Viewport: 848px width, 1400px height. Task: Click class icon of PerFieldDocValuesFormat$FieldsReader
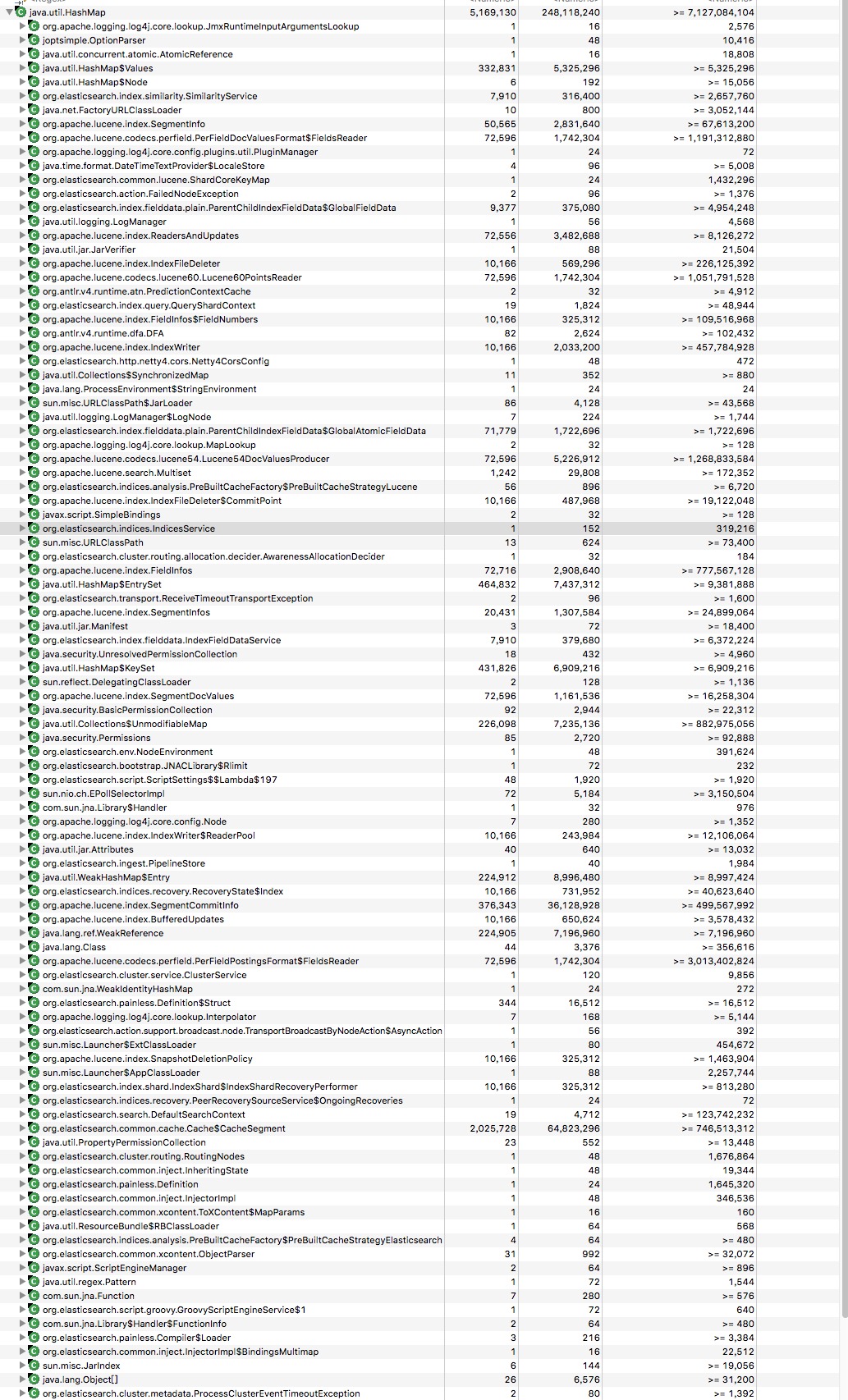(x=34, y=138)
